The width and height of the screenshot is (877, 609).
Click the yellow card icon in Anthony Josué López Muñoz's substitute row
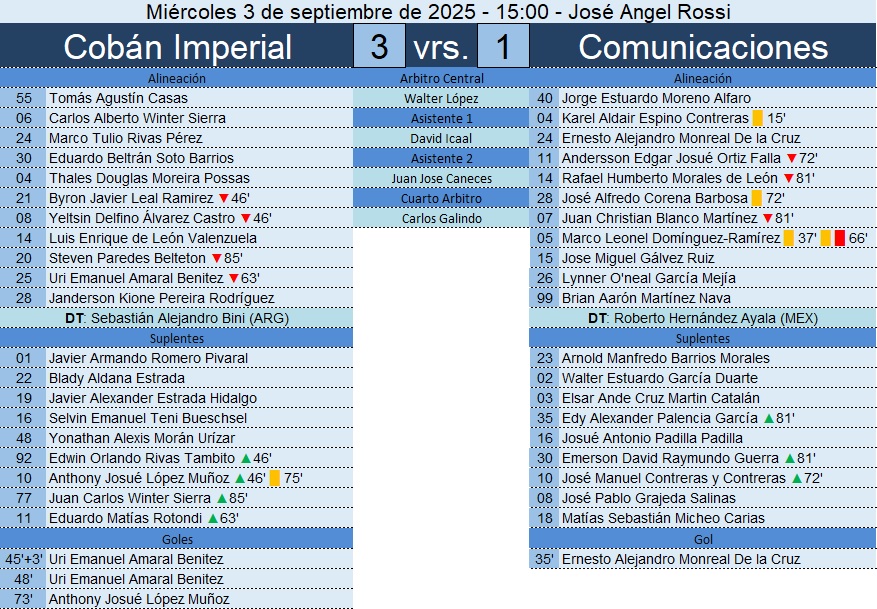274,478
